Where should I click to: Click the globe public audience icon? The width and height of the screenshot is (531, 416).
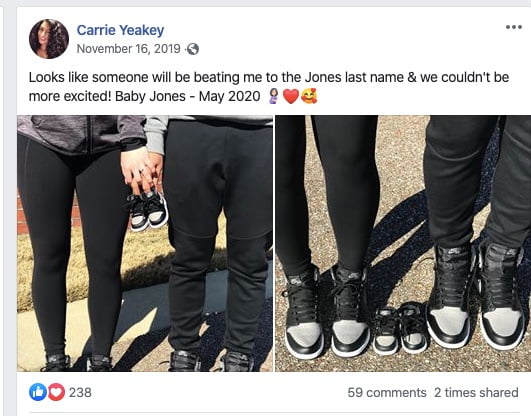pos(193,49)
